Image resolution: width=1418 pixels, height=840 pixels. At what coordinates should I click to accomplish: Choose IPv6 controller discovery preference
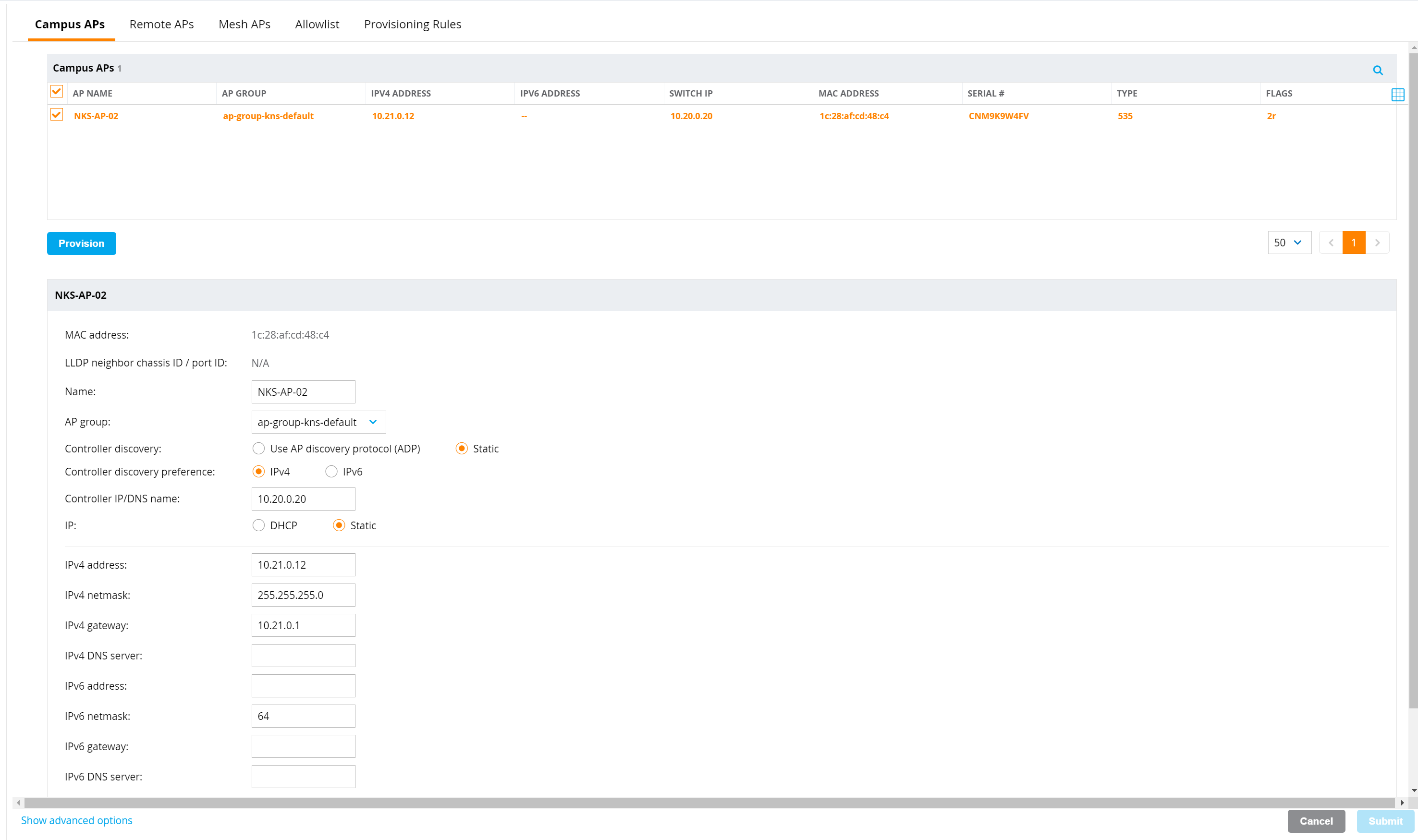point(331,471)
